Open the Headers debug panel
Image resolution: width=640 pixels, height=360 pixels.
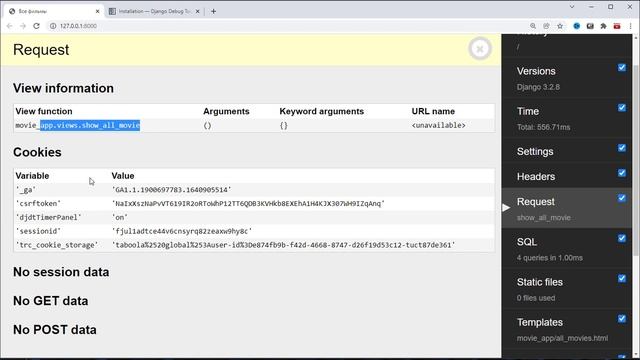point(536,177)
